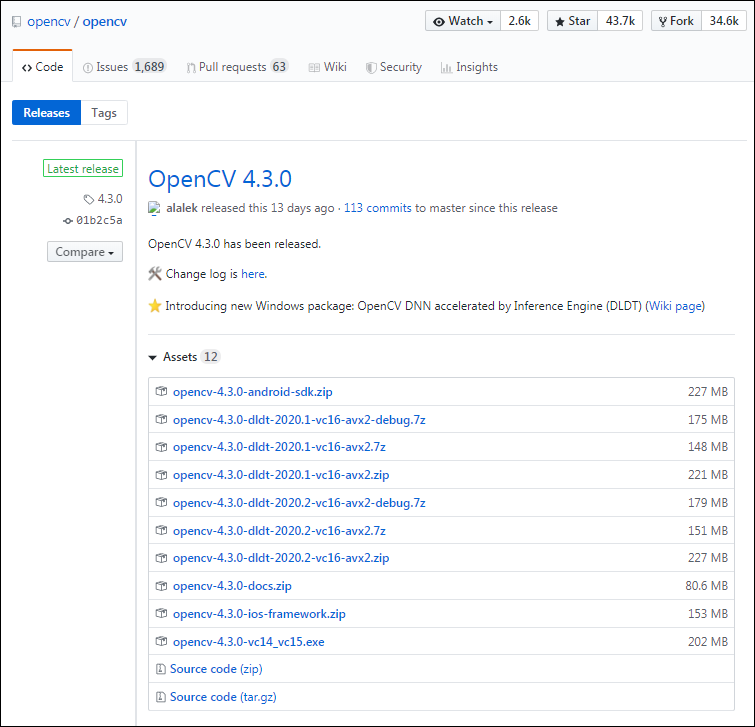Download opencv-4.3.0-vc14_vc15.exe
The height and width of the screenshot is (727, 755).
(248, 642)
